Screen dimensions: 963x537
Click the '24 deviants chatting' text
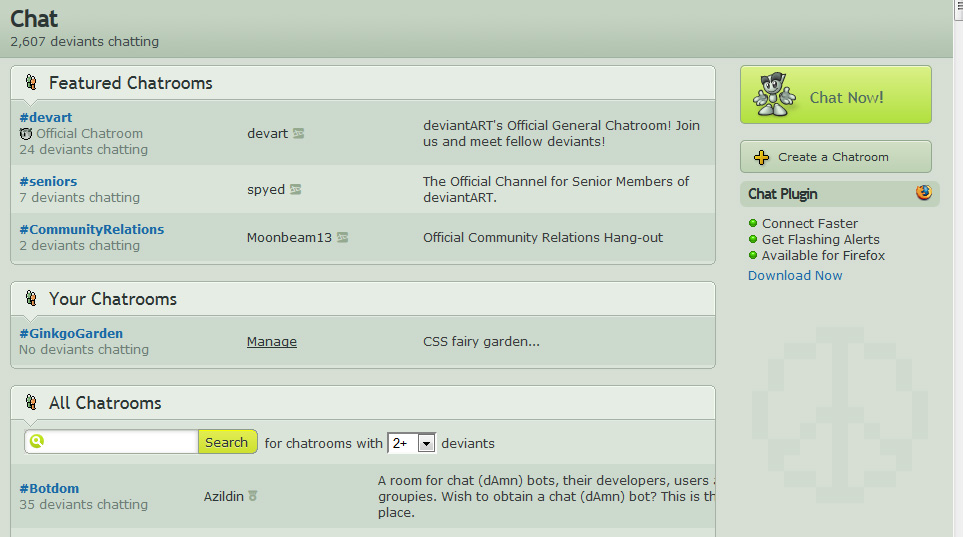[84, 149]
